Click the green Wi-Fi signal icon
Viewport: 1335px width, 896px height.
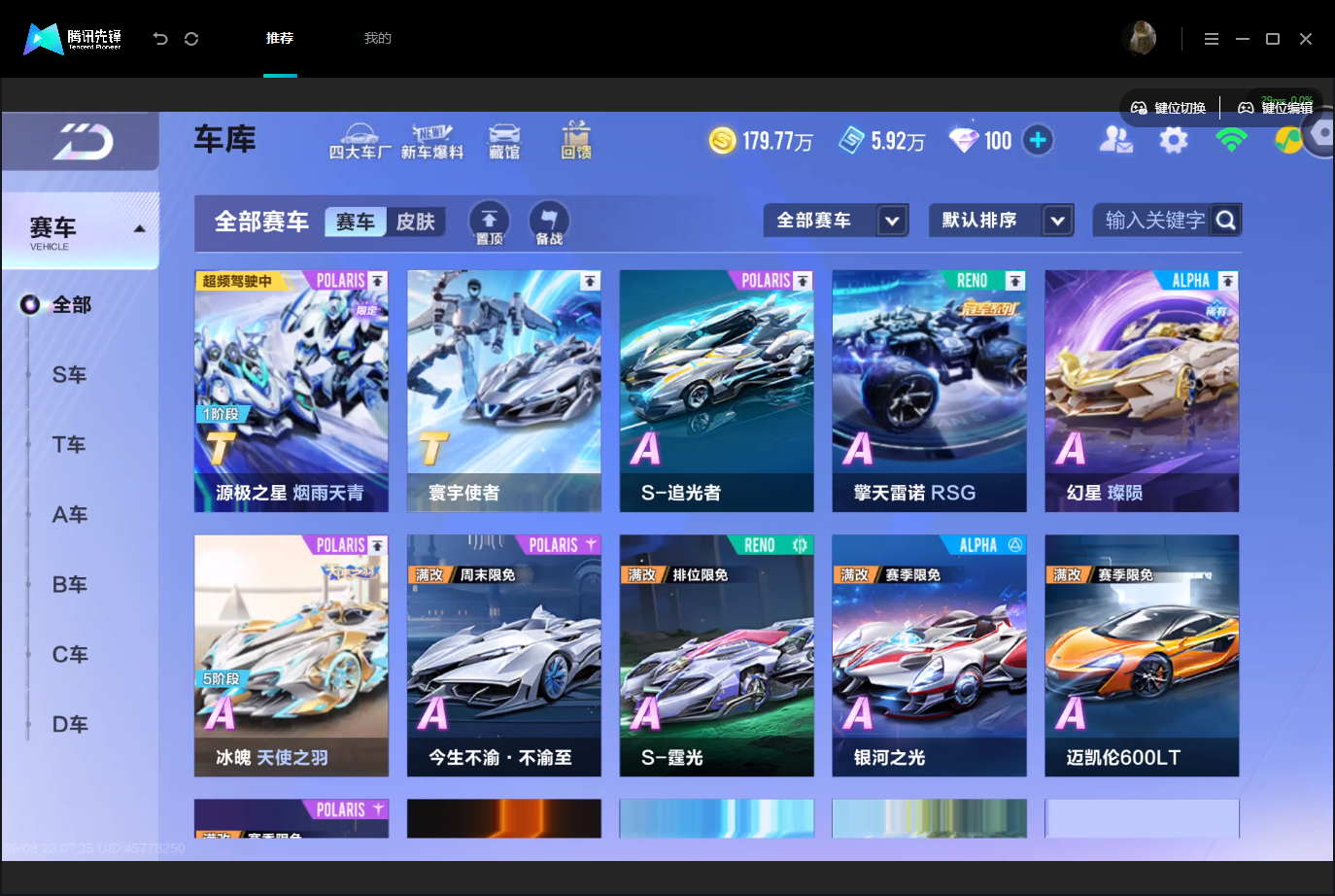tap(1231, 141)
